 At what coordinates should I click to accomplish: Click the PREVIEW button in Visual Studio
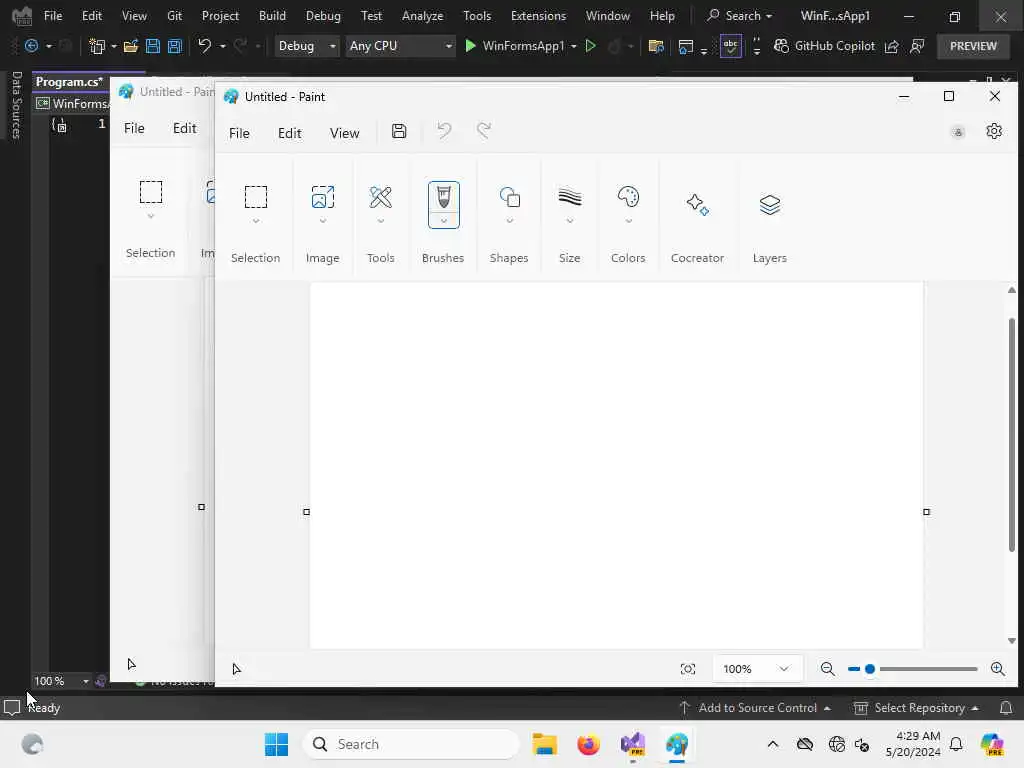click(973, 46)
